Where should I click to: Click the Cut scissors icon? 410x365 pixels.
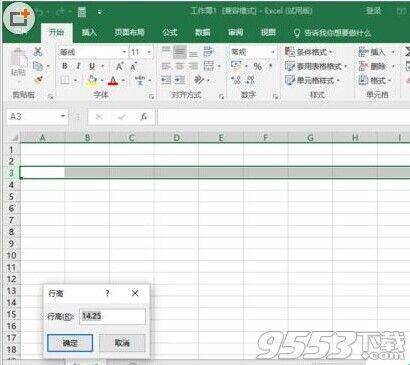coord(38,52)
